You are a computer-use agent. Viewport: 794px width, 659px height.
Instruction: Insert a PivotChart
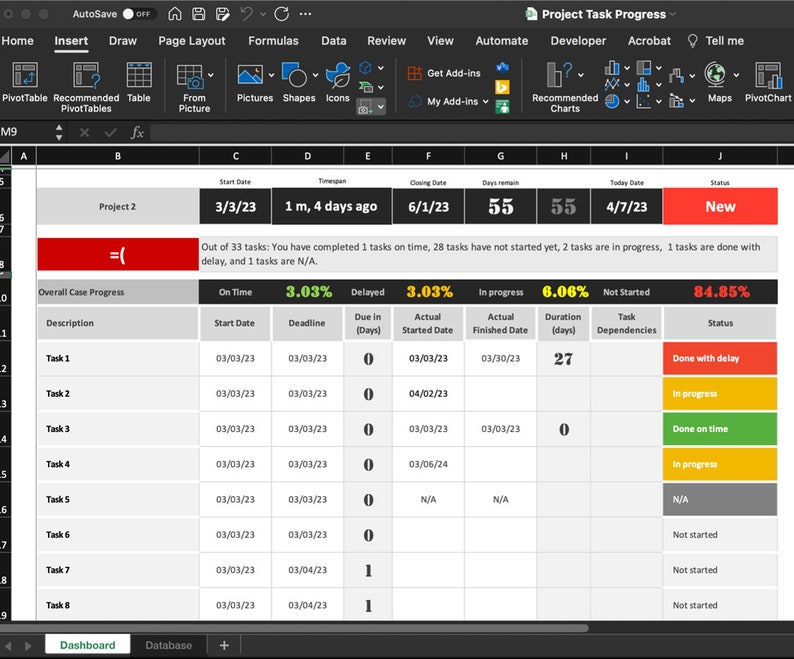(768, 82)
